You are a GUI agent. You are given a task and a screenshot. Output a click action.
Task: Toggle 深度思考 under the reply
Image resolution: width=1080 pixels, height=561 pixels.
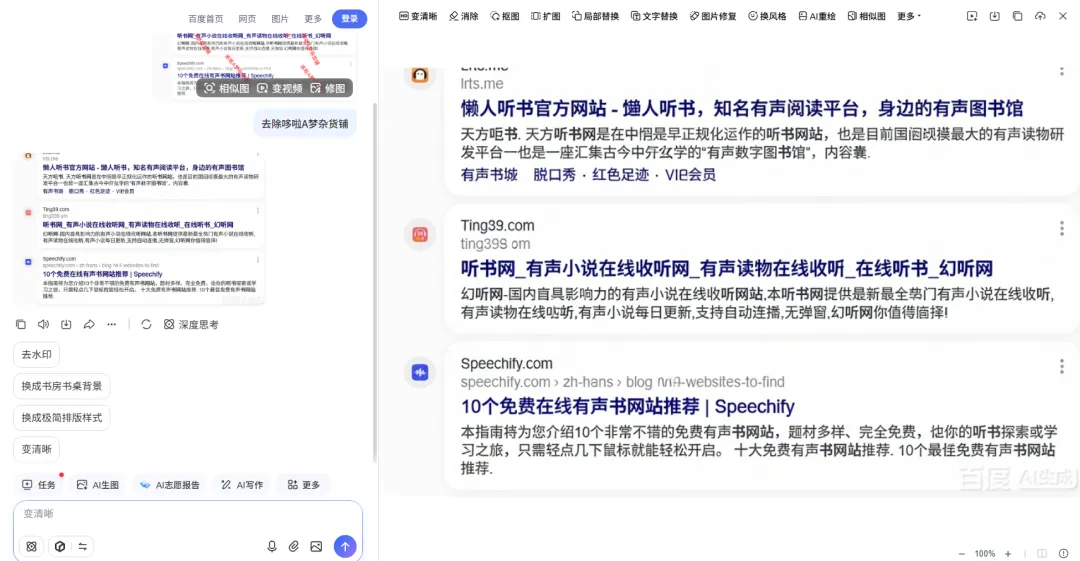[191, 325]
